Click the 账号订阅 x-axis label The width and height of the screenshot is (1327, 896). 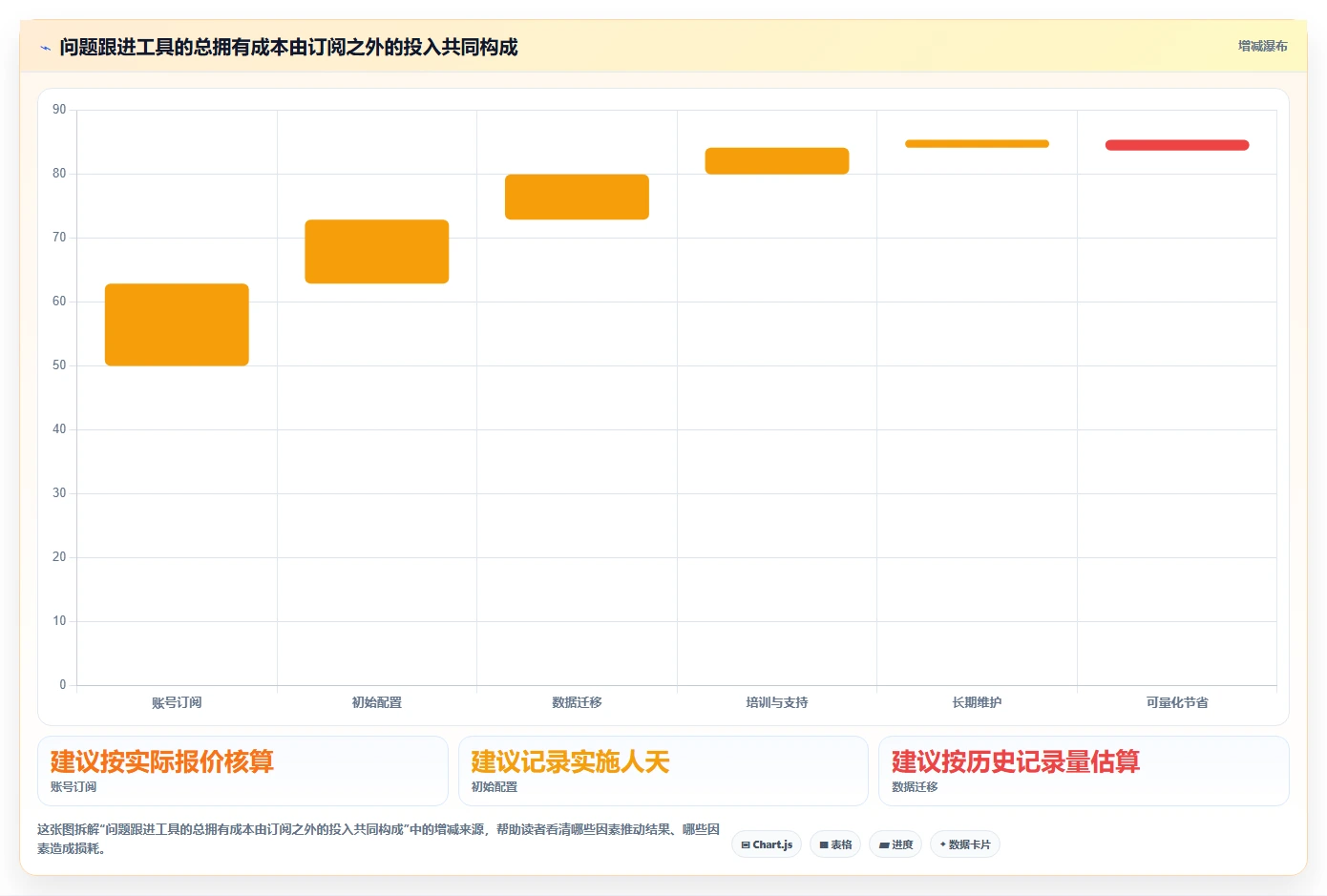(177, 702)
